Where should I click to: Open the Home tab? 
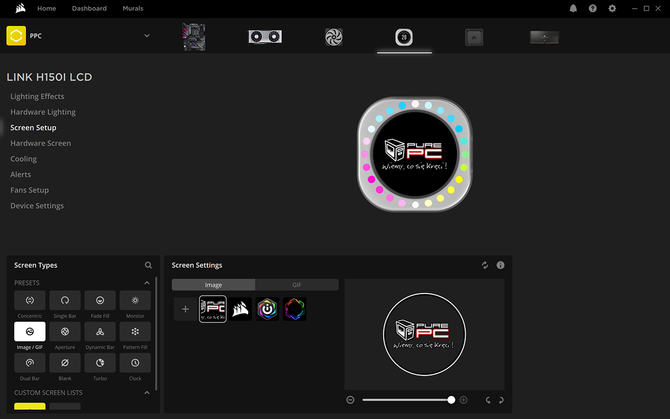(47, 8)
